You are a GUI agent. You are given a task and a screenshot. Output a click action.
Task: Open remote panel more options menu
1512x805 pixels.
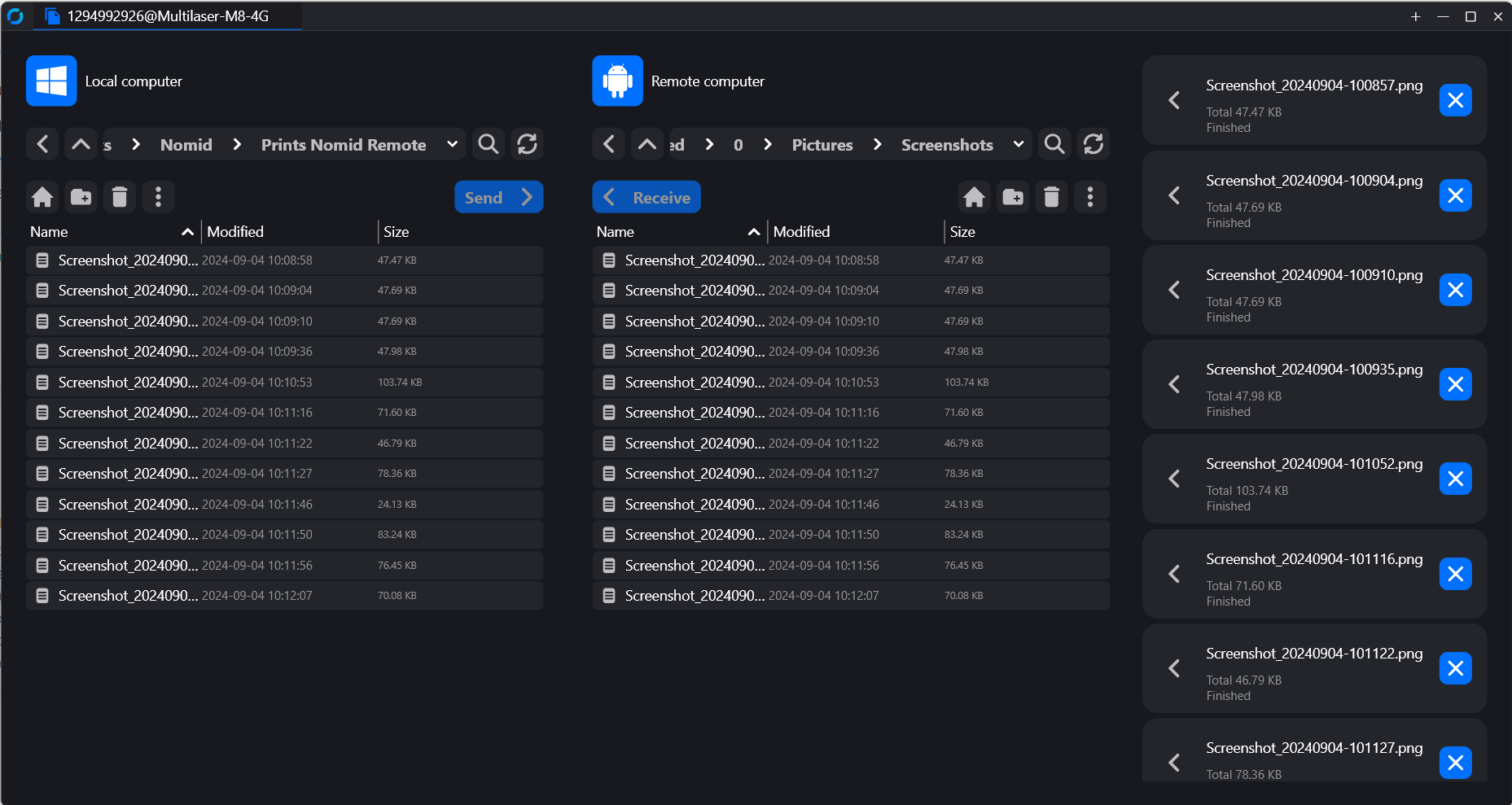pos(1089,197)
